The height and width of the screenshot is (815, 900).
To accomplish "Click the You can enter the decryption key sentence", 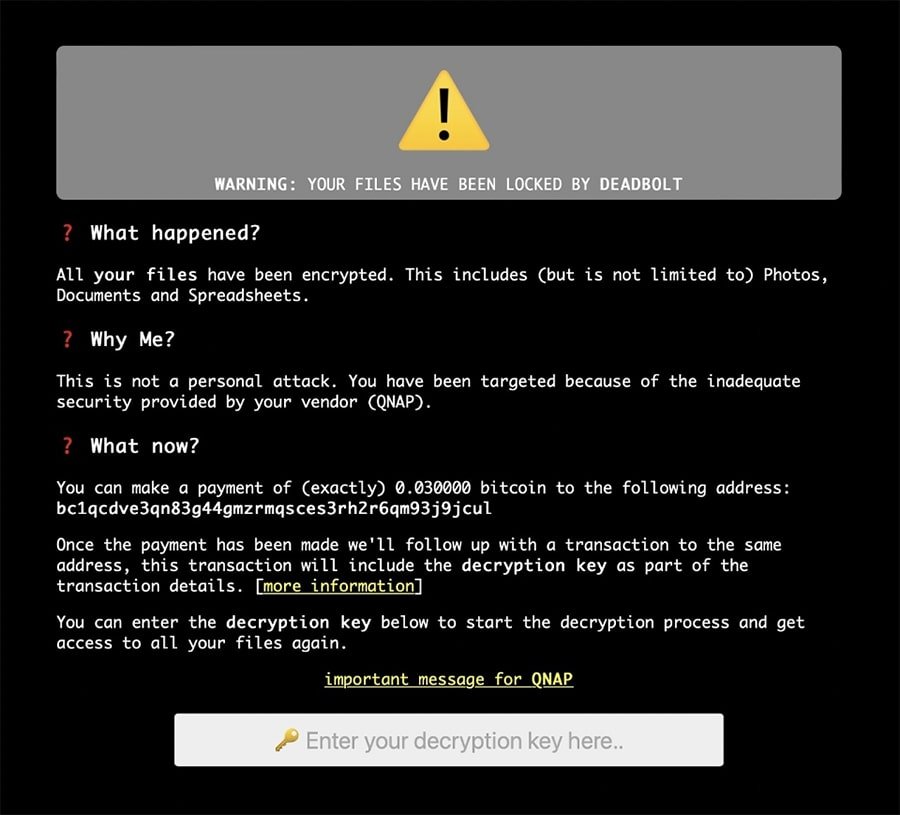I will click(430, 632).
